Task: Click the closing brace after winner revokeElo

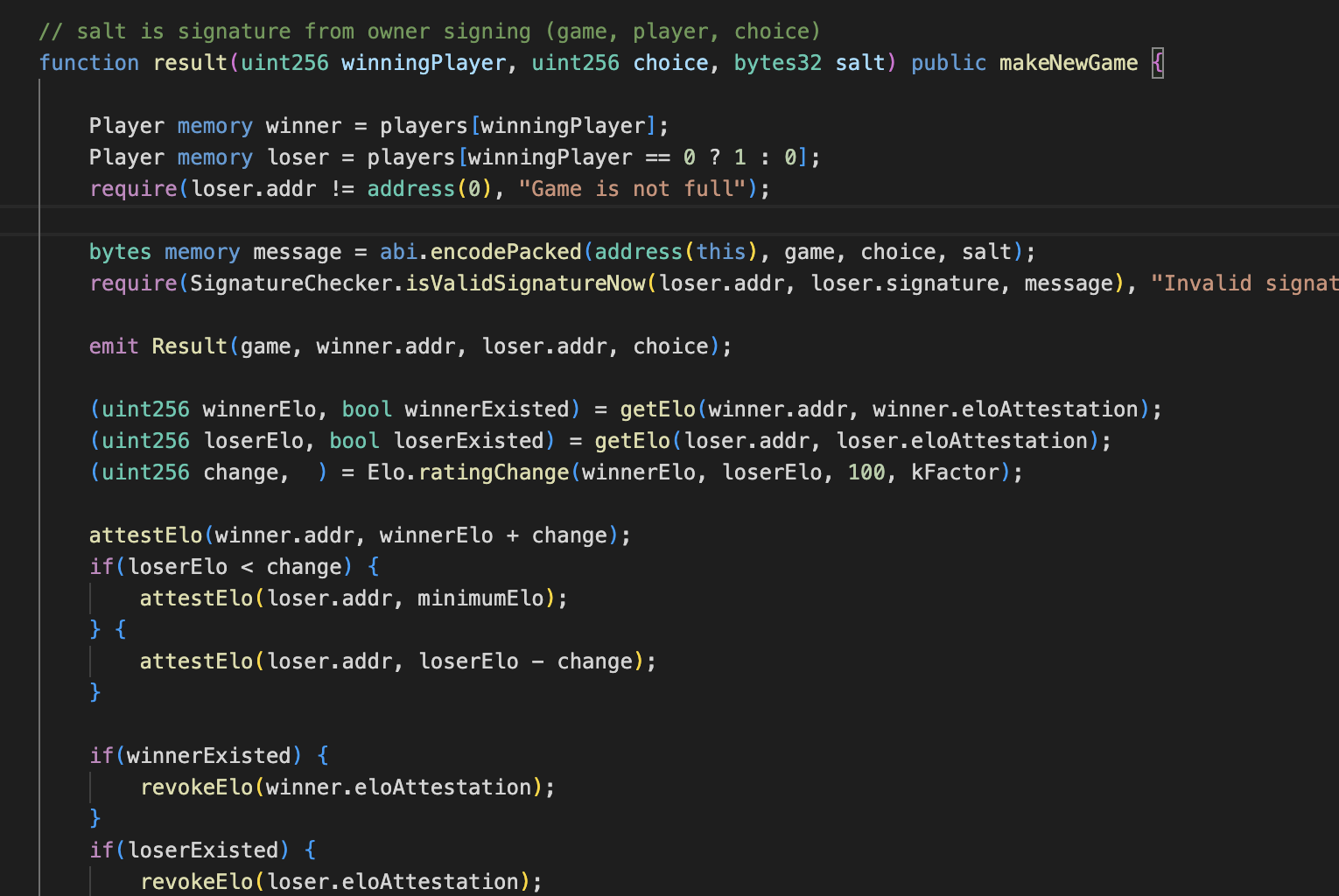Action: [95, 819]
